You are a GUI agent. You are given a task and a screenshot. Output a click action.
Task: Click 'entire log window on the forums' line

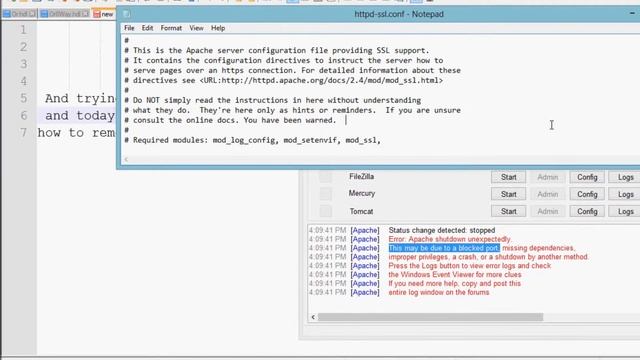coord(439,293)
